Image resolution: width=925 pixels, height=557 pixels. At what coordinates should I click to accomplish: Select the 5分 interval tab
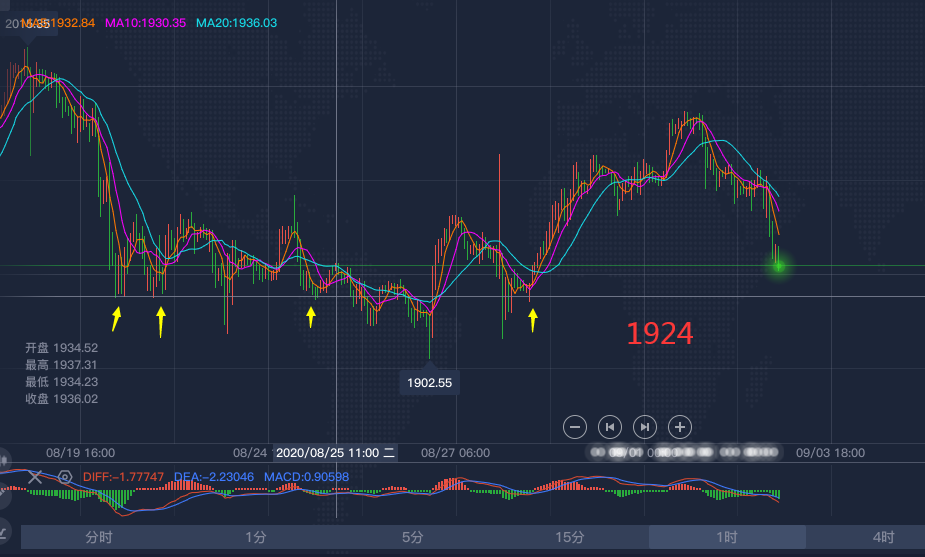pos(413,537)
